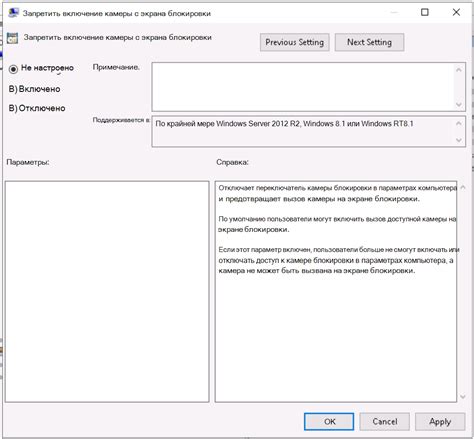This screenshot has height=439, width=474.
Task: Click inside the empty 'Параметры' options pane
Action: (x=107, y=292)
